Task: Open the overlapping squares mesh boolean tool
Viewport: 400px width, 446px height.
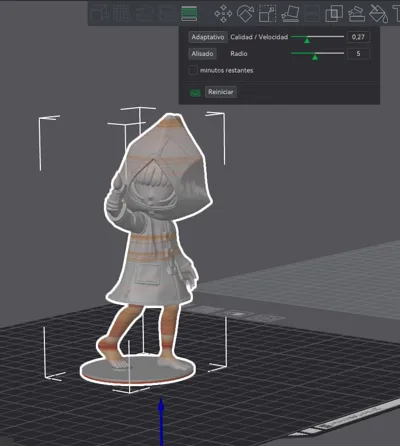Action: tap(334, 13)
